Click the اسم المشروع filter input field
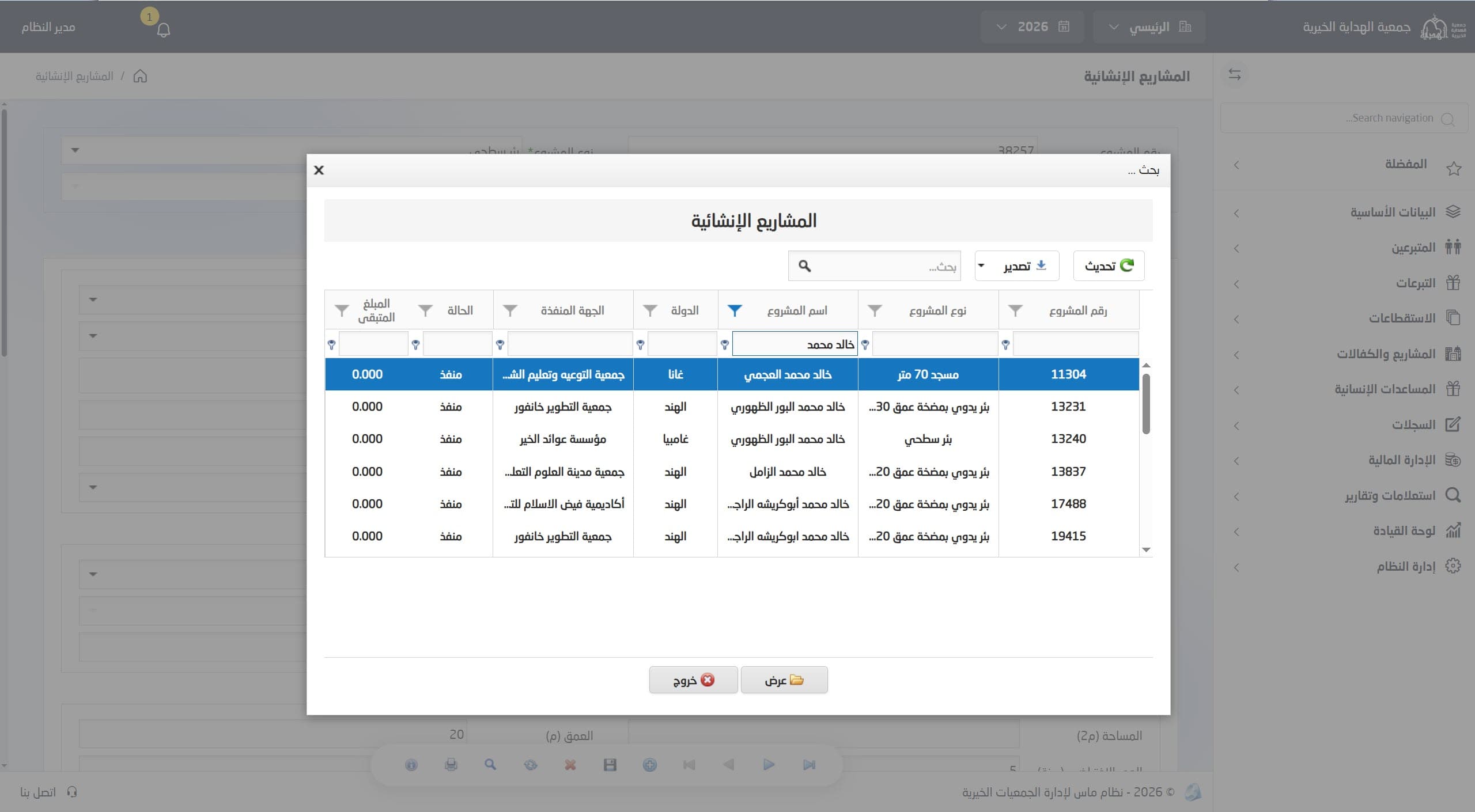The height and width of the screenshot is (812, 1475). [x=795, y=344]
